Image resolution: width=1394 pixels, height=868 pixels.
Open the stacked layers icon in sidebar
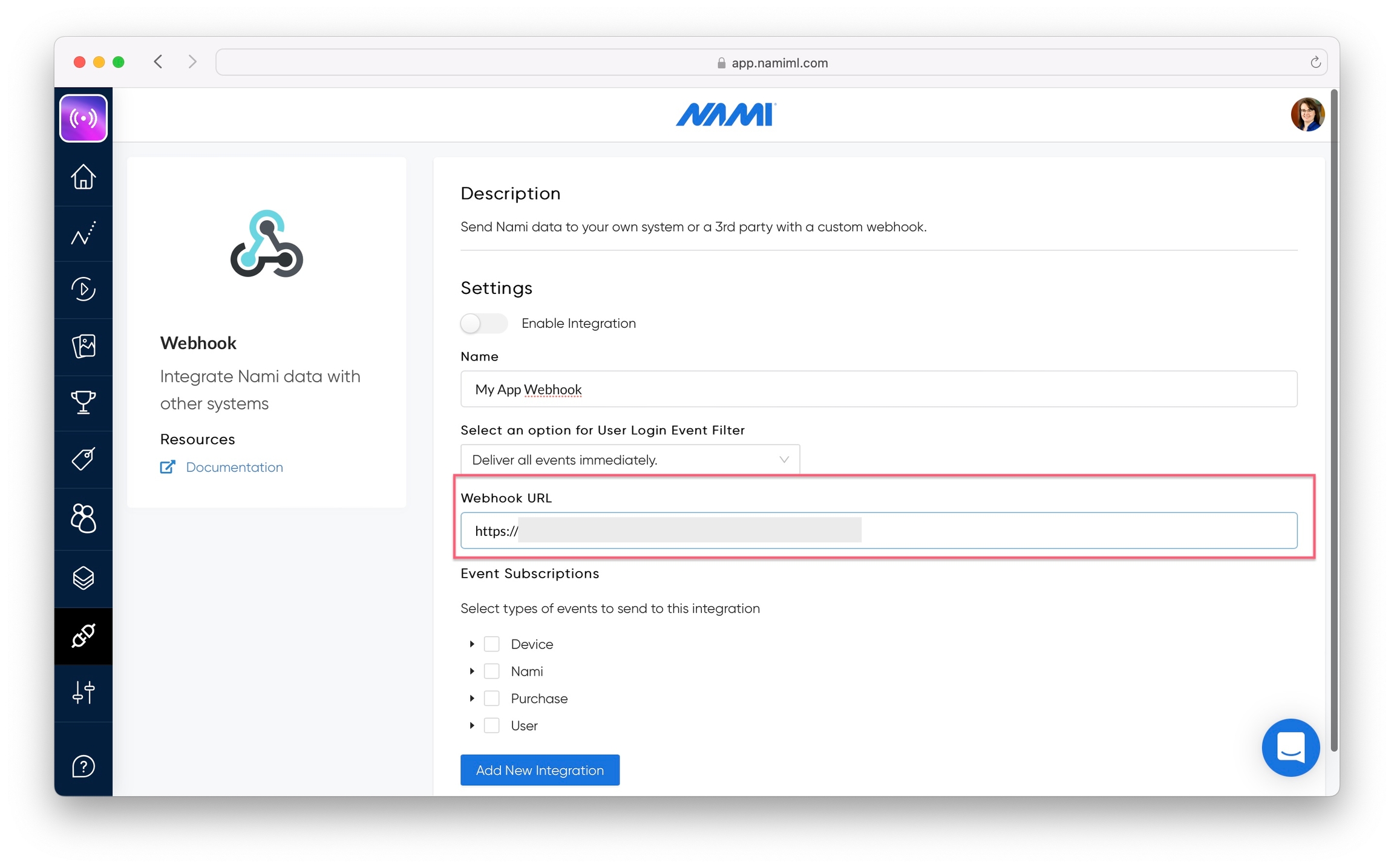(83, 578)
